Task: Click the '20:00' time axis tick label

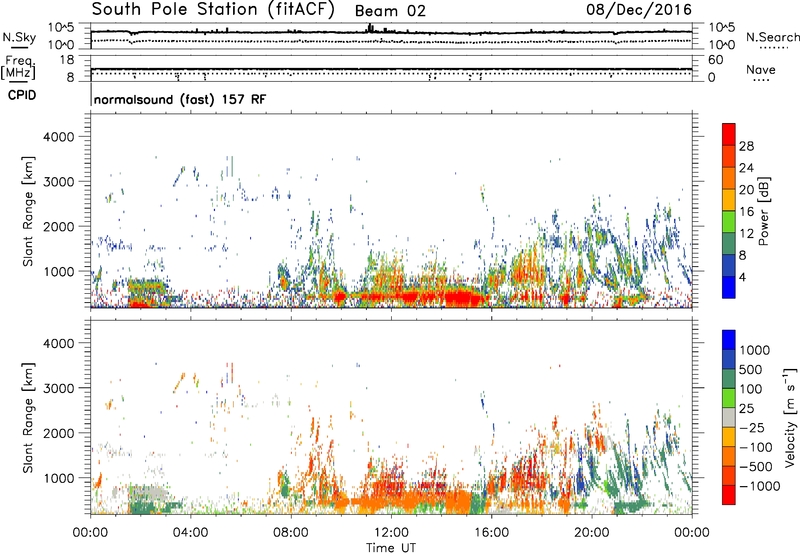Action: [x=591, y=533]
